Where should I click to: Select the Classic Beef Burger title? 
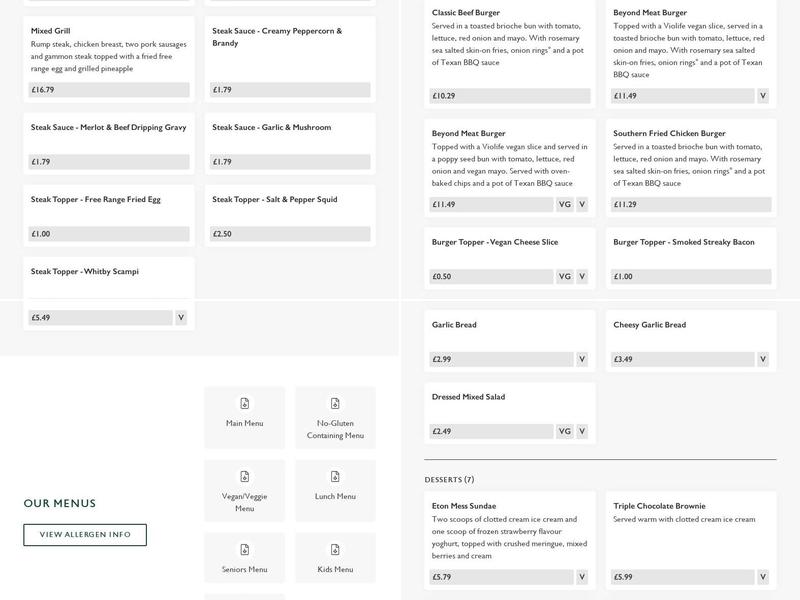(x=466, y=13)
